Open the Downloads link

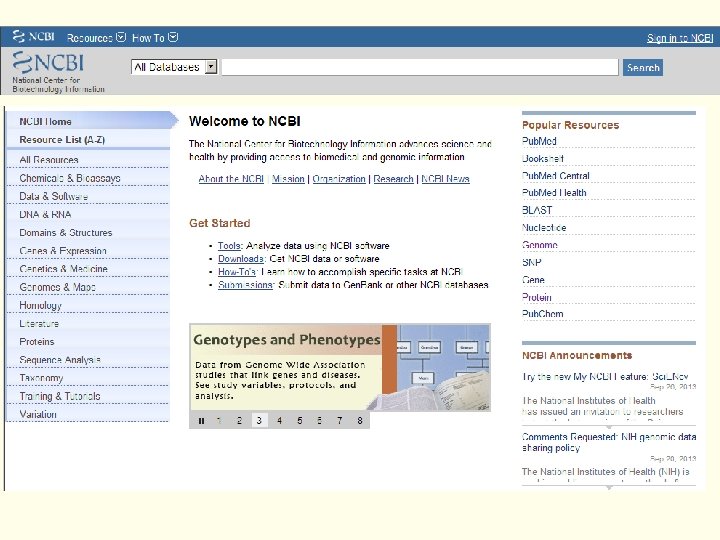(x=241, y=259)
